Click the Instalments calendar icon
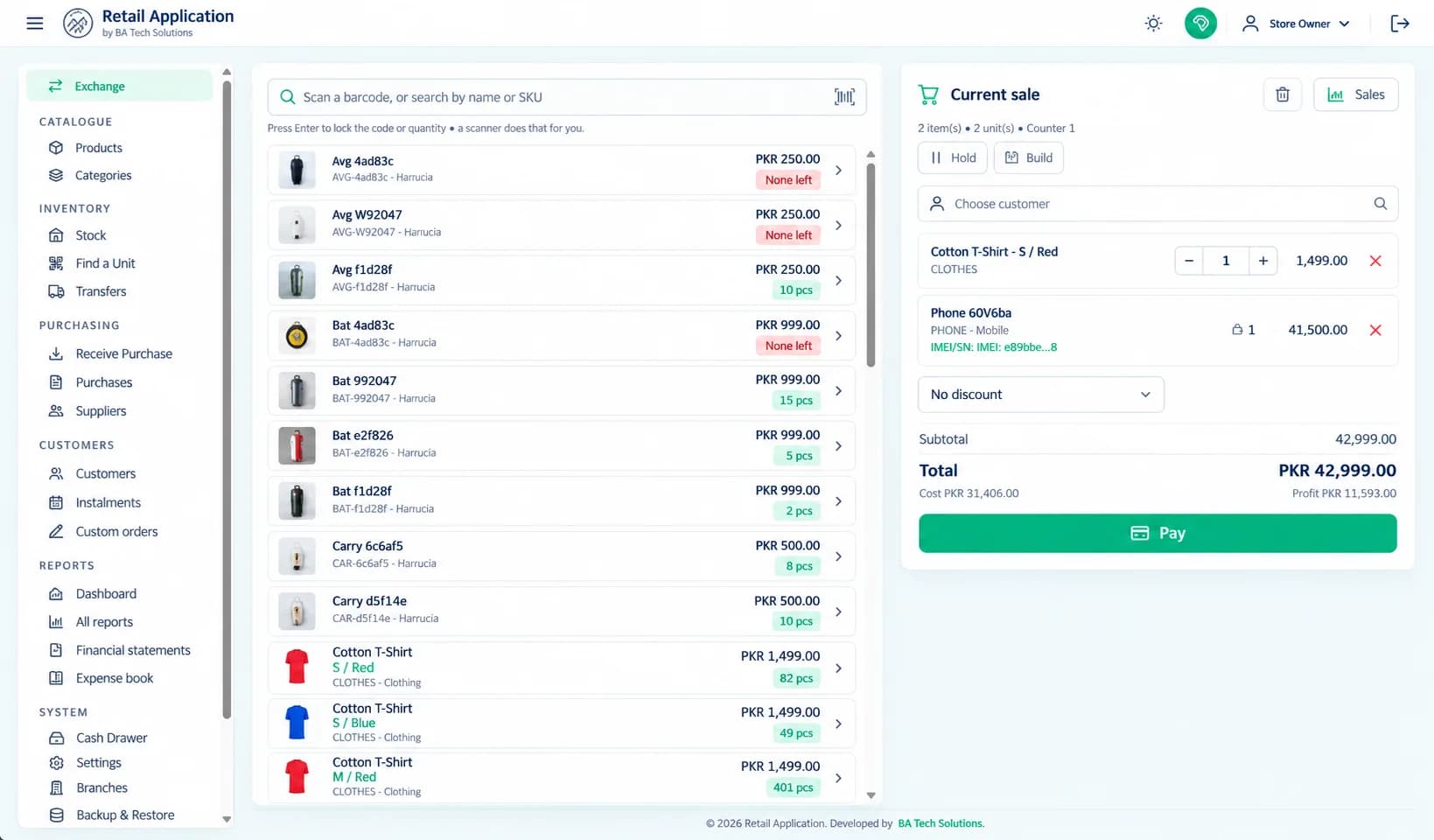This screenshot has height=840, width=1434. pyautogui.click(x=56, y=502)
